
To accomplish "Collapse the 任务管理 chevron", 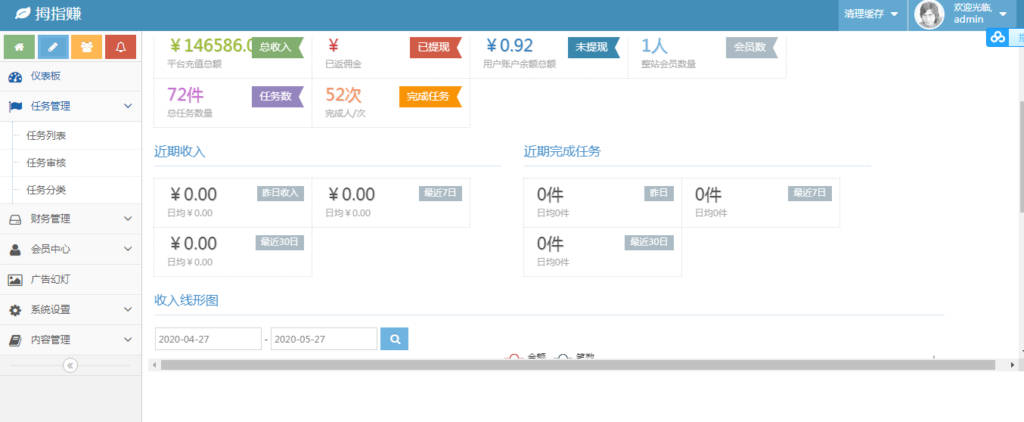I will pos(128,106).
